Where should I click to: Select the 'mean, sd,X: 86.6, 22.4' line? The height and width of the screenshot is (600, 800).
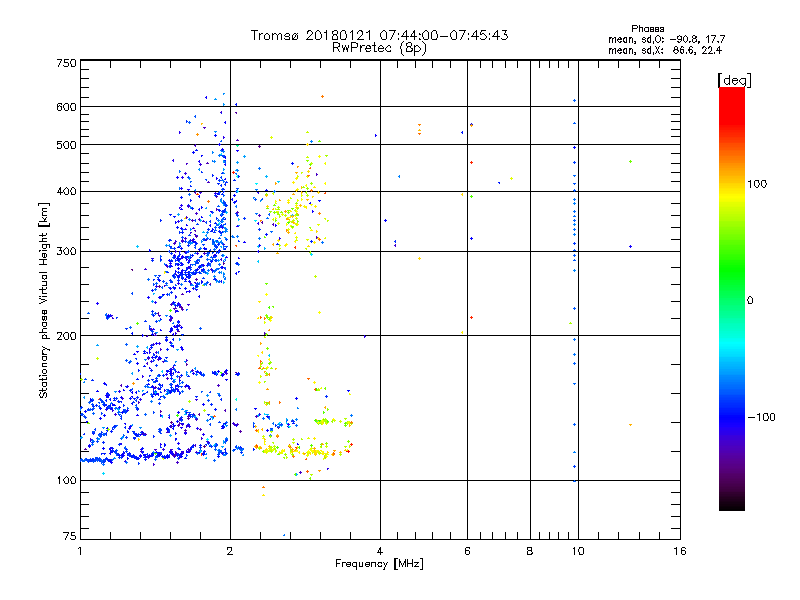(665, 50)
